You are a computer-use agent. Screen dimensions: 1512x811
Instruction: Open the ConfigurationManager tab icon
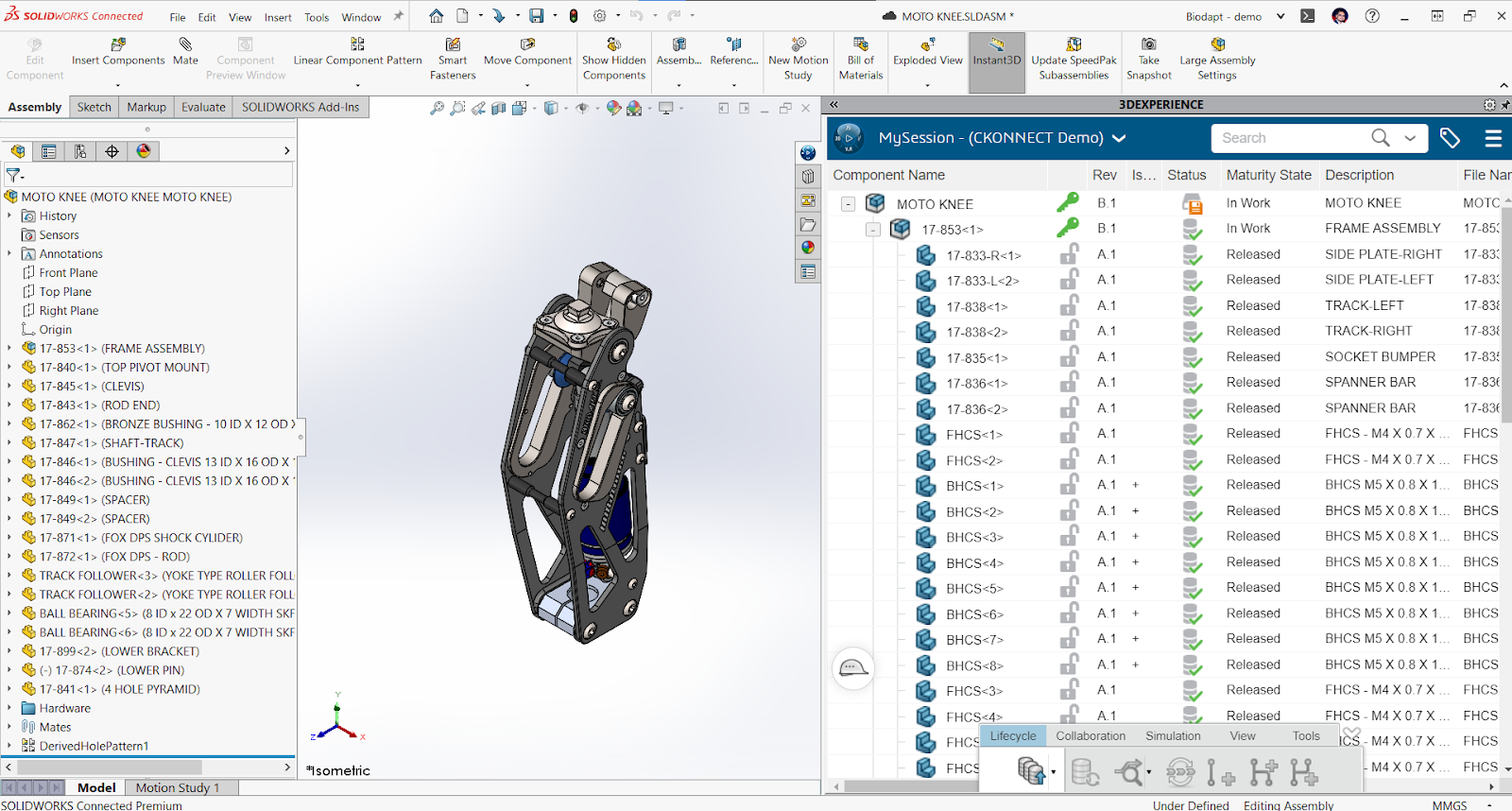[80, 151]
